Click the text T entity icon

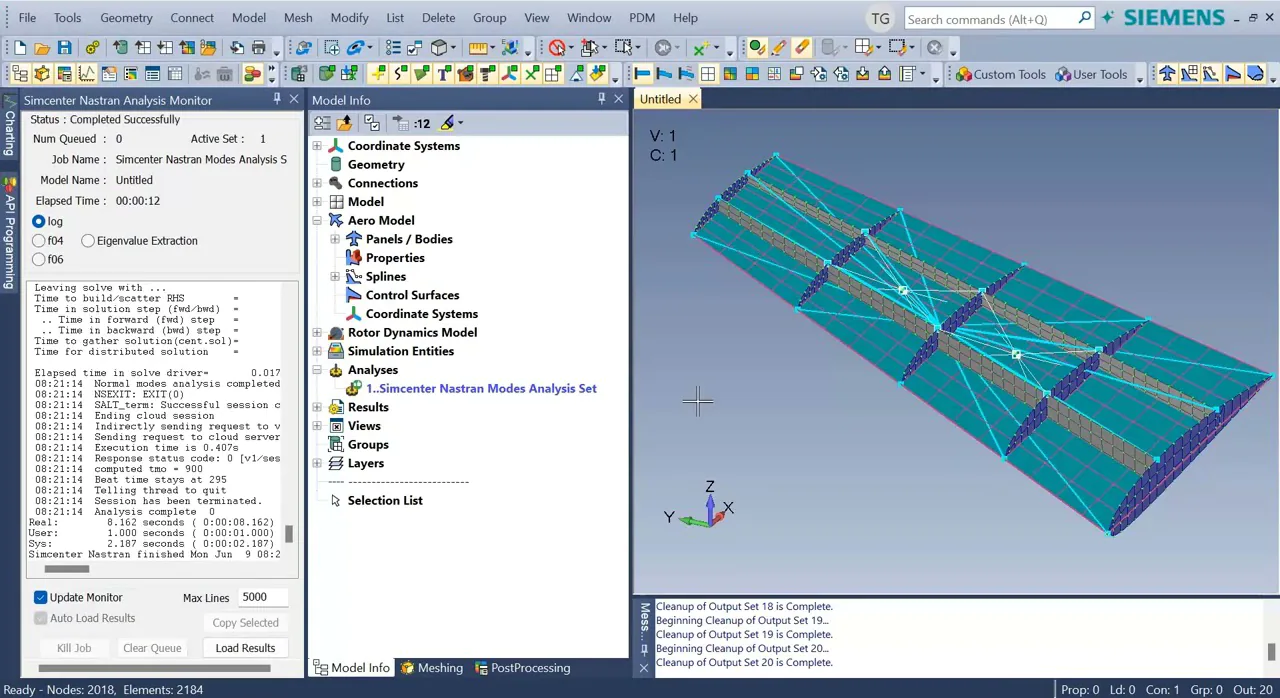coord(443,74)
